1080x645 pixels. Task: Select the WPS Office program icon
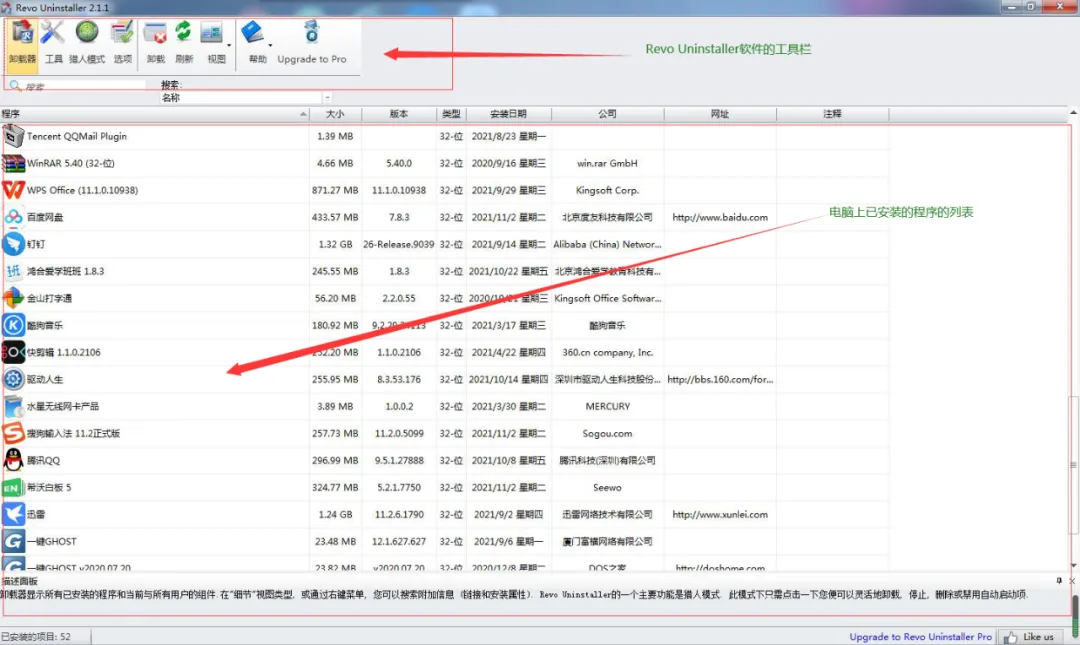(13, 190)
